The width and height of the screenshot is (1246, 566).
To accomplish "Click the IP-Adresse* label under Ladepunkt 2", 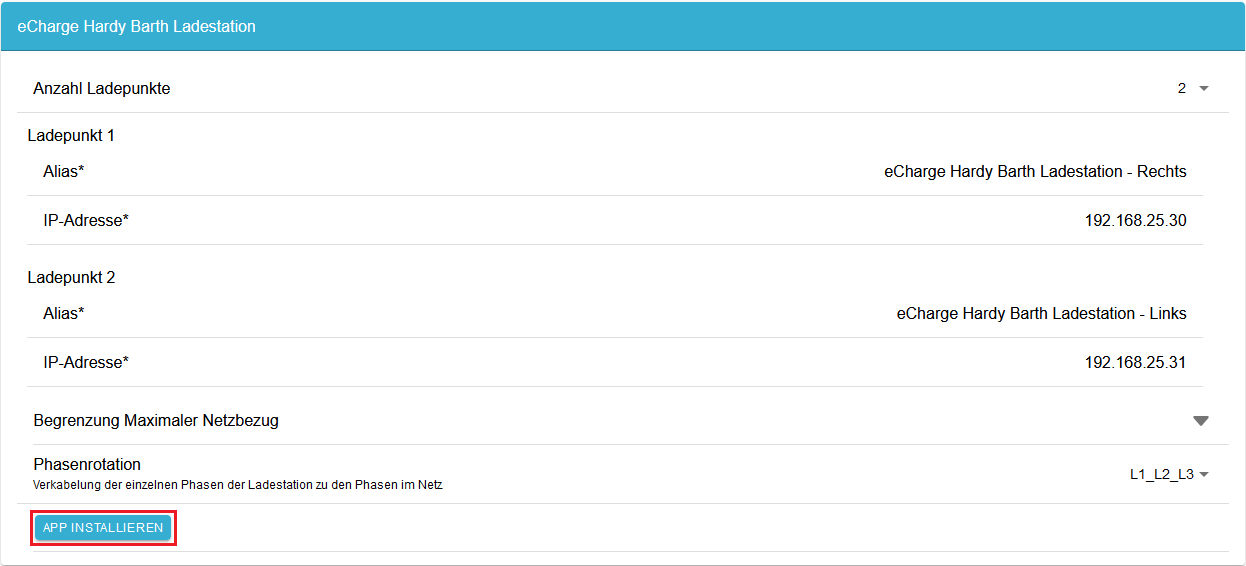I will [x=86, y=363].
